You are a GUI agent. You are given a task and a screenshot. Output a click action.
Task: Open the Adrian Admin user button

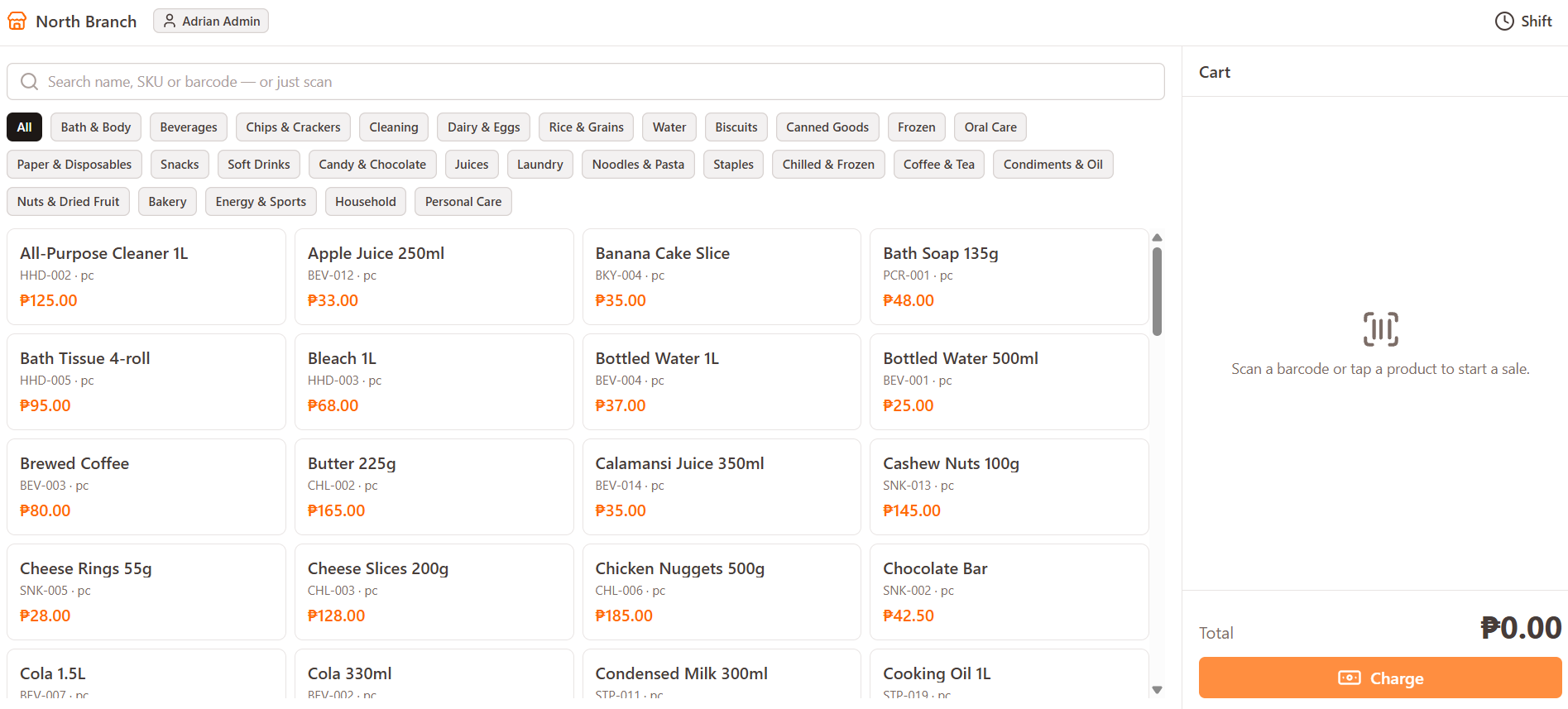211,21
